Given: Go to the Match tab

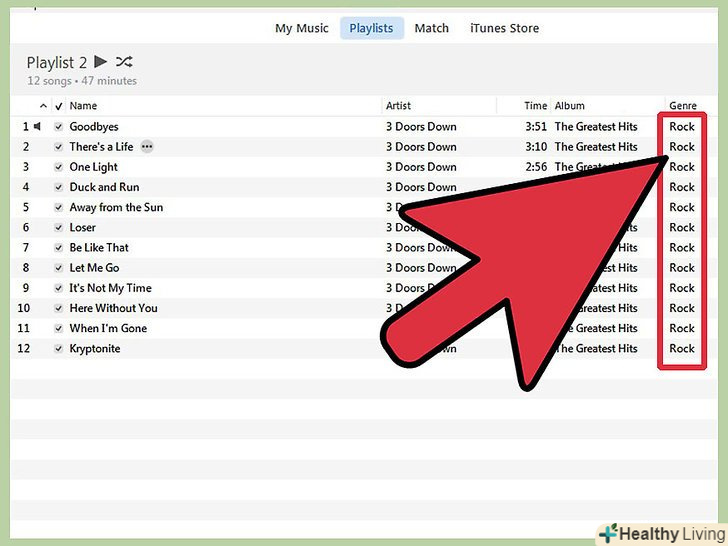Looking at the screenshot, I should coord(432,28).
